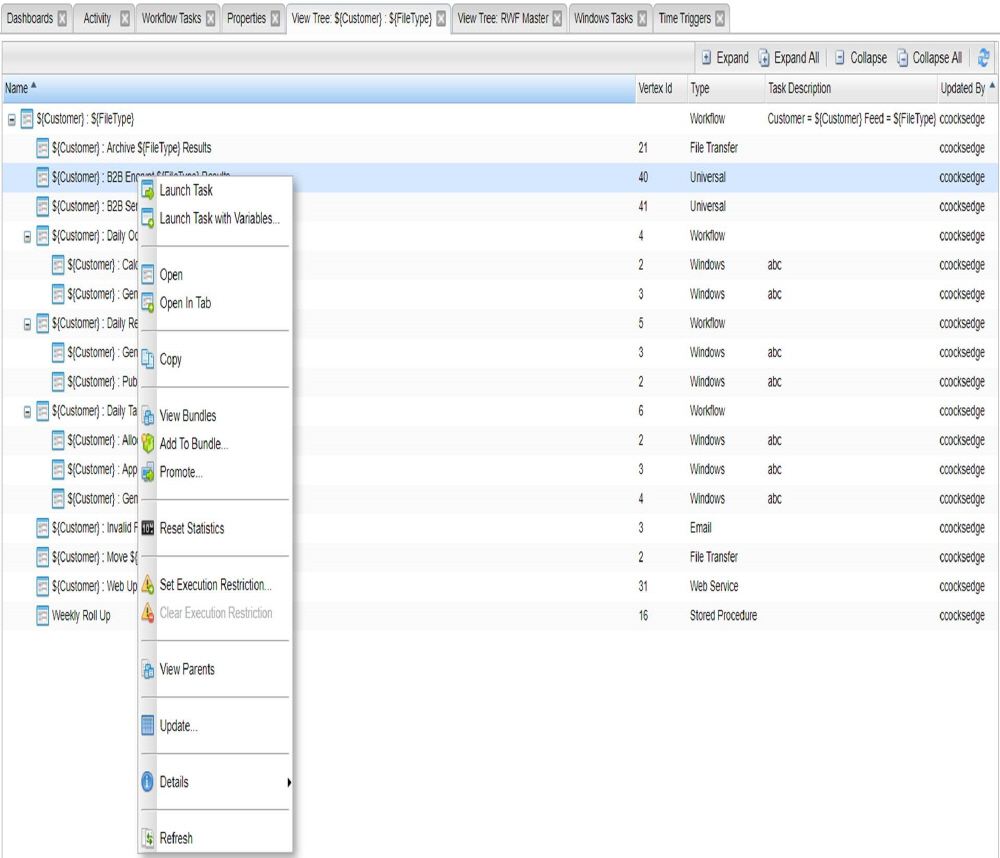This screenshot has height=858, width=1000.
Task: Switch to the Workflow Tasks tab
Action: [171, 18]
